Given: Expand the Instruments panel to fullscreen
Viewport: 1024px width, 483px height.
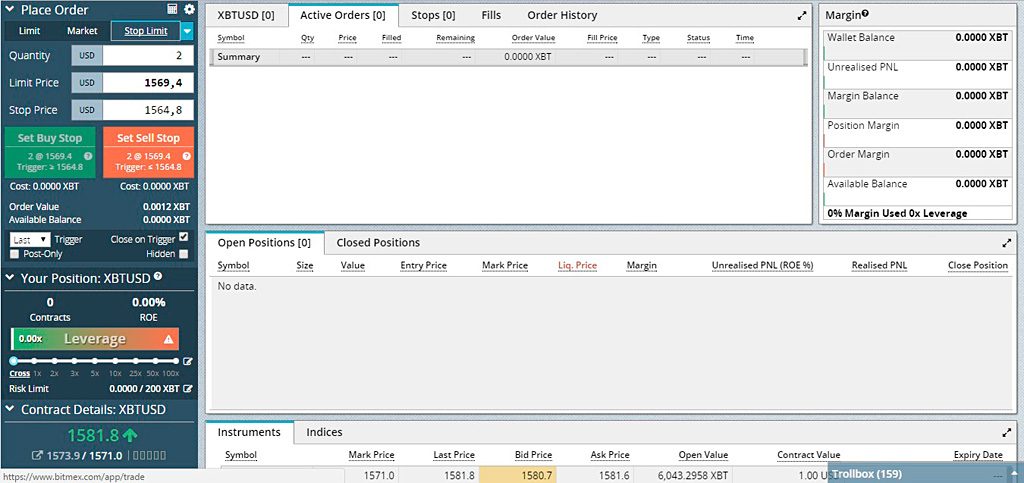Looking at the screenshot, I should click(1006, 432).
